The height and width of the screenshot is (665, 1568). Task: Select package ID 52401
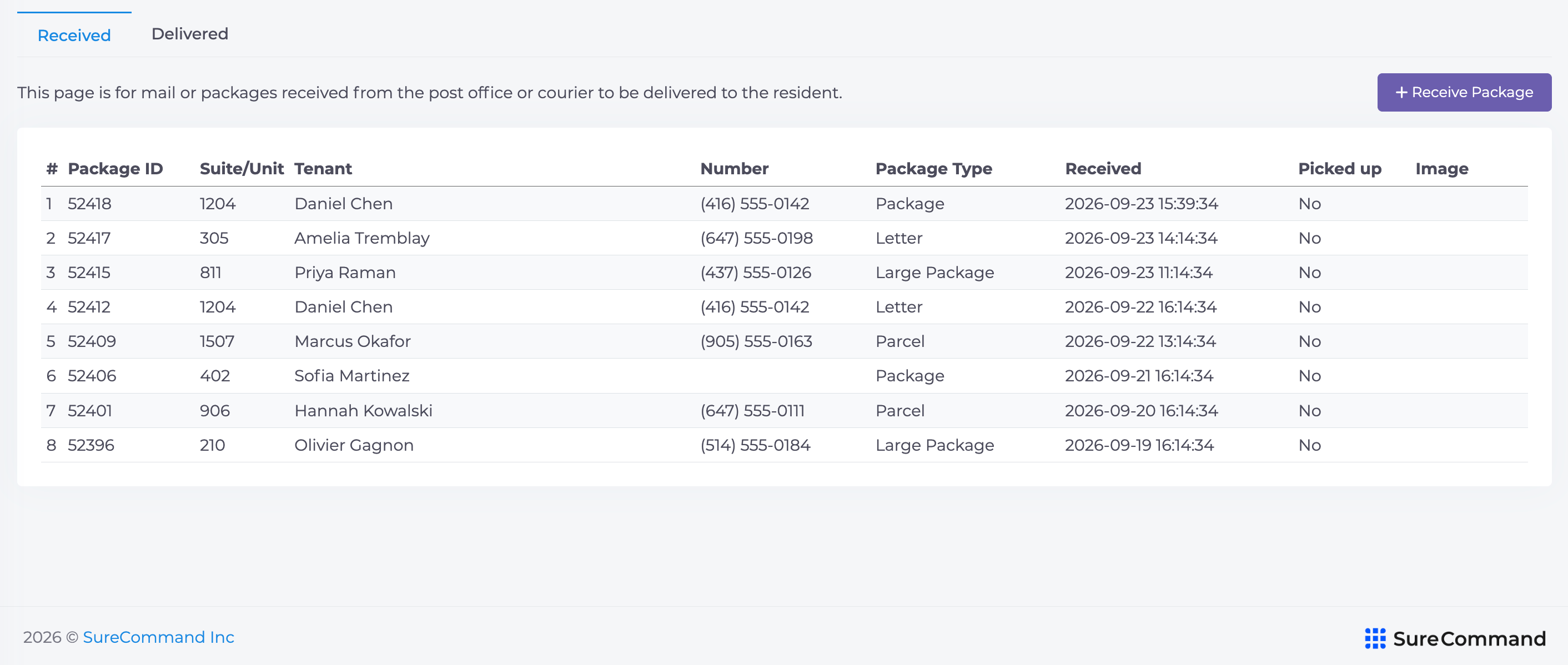click(x=89, y=411)
